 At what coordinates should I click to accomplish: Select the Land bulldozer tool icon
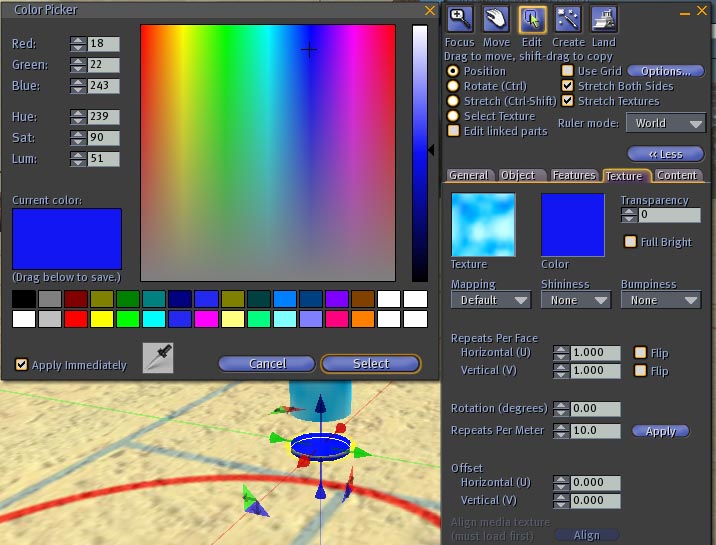604,20
